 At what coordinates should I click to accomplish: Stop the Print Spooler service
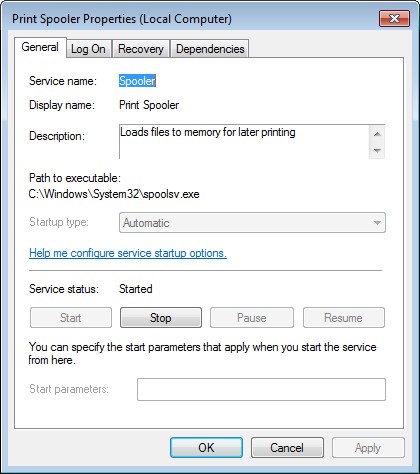click(x=161, y=318)
